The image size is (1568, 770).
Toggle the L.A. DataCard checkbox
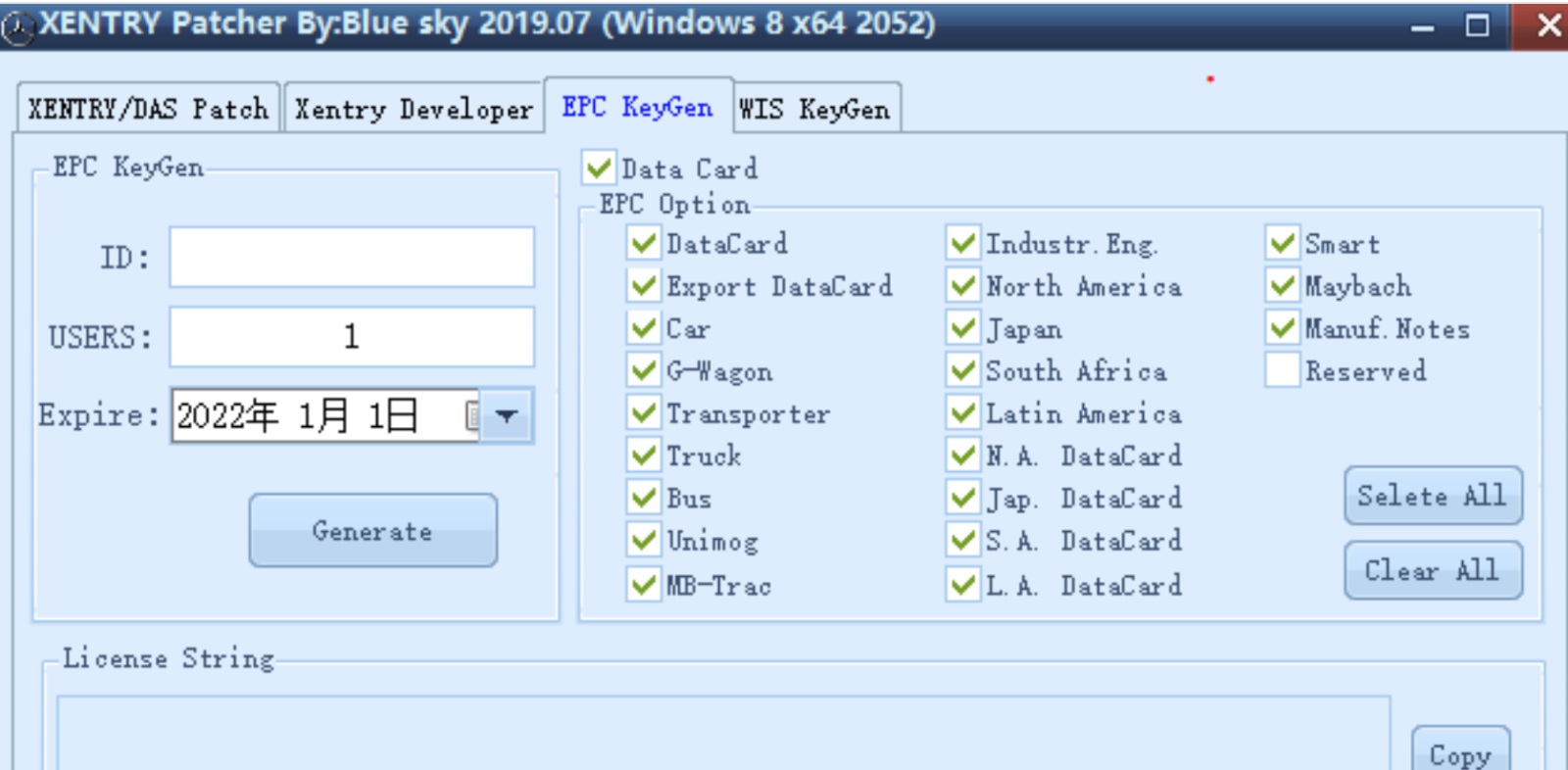962,585
